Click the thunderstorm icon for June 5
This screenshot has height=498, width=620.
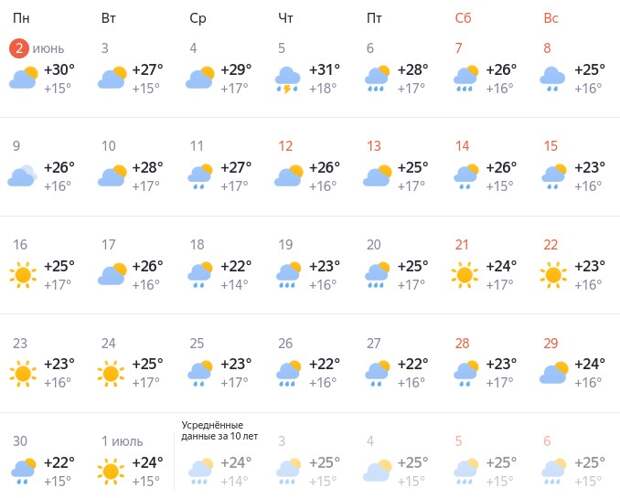(287, 80)
